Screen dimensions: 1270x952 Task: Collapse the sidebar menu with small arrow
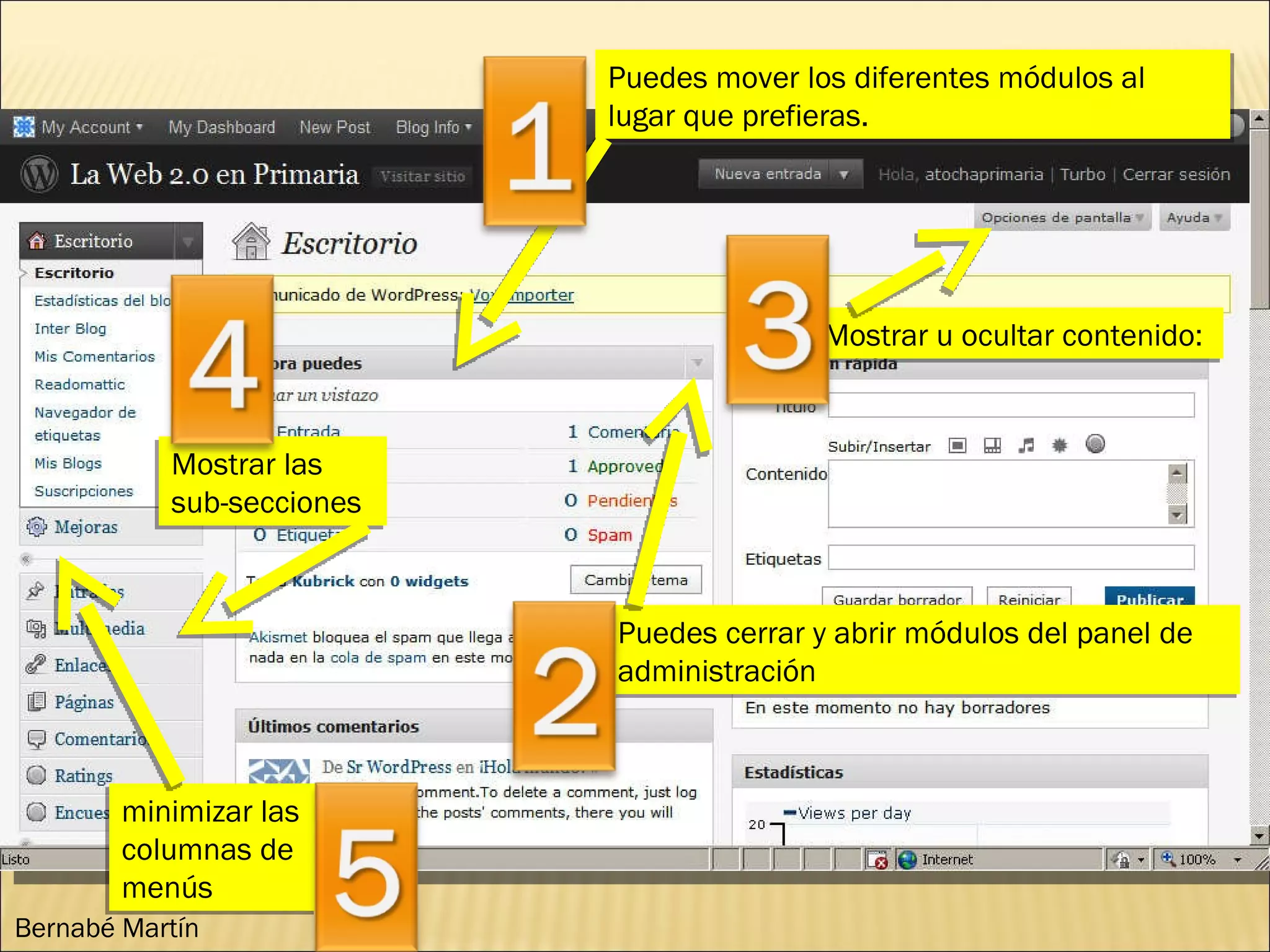click(26, 559)
